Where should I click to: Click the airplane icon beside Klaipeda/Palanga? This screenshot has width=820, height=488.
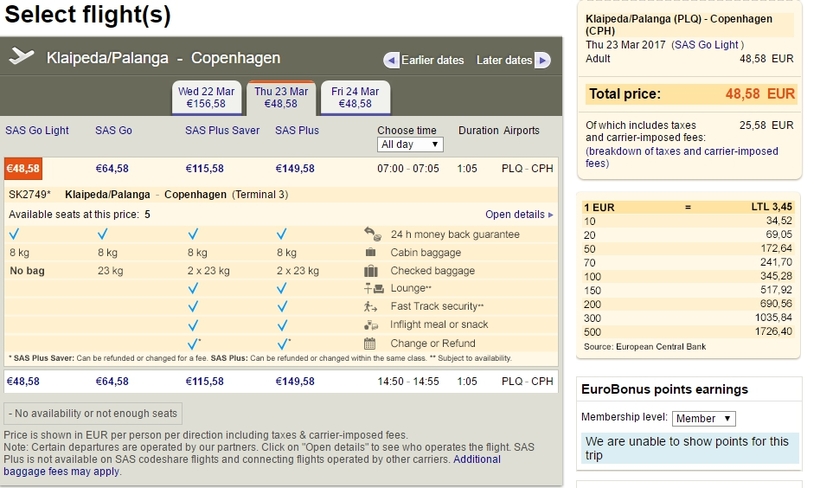(x=22, y=57)
